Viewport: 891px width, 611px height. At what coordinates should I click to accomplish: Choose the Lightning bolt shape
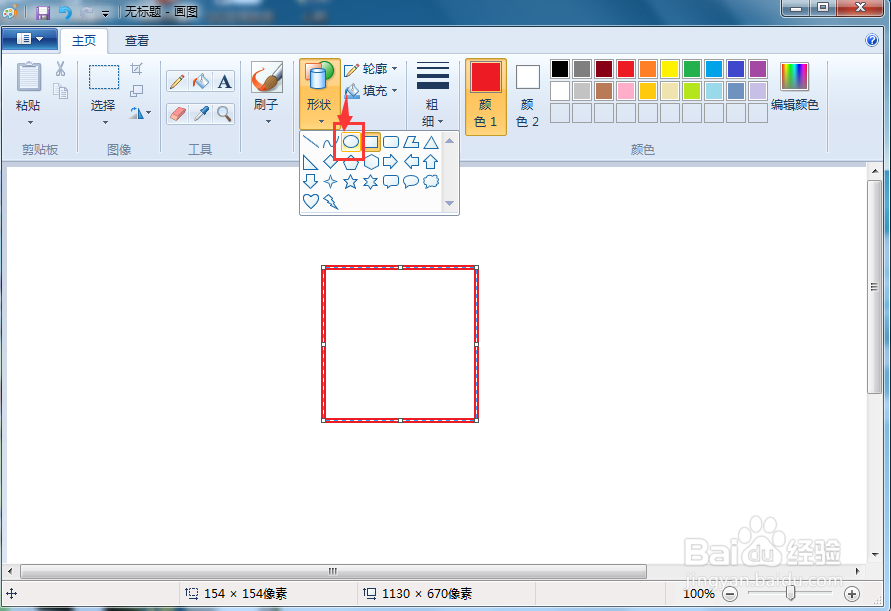[331, 201]
